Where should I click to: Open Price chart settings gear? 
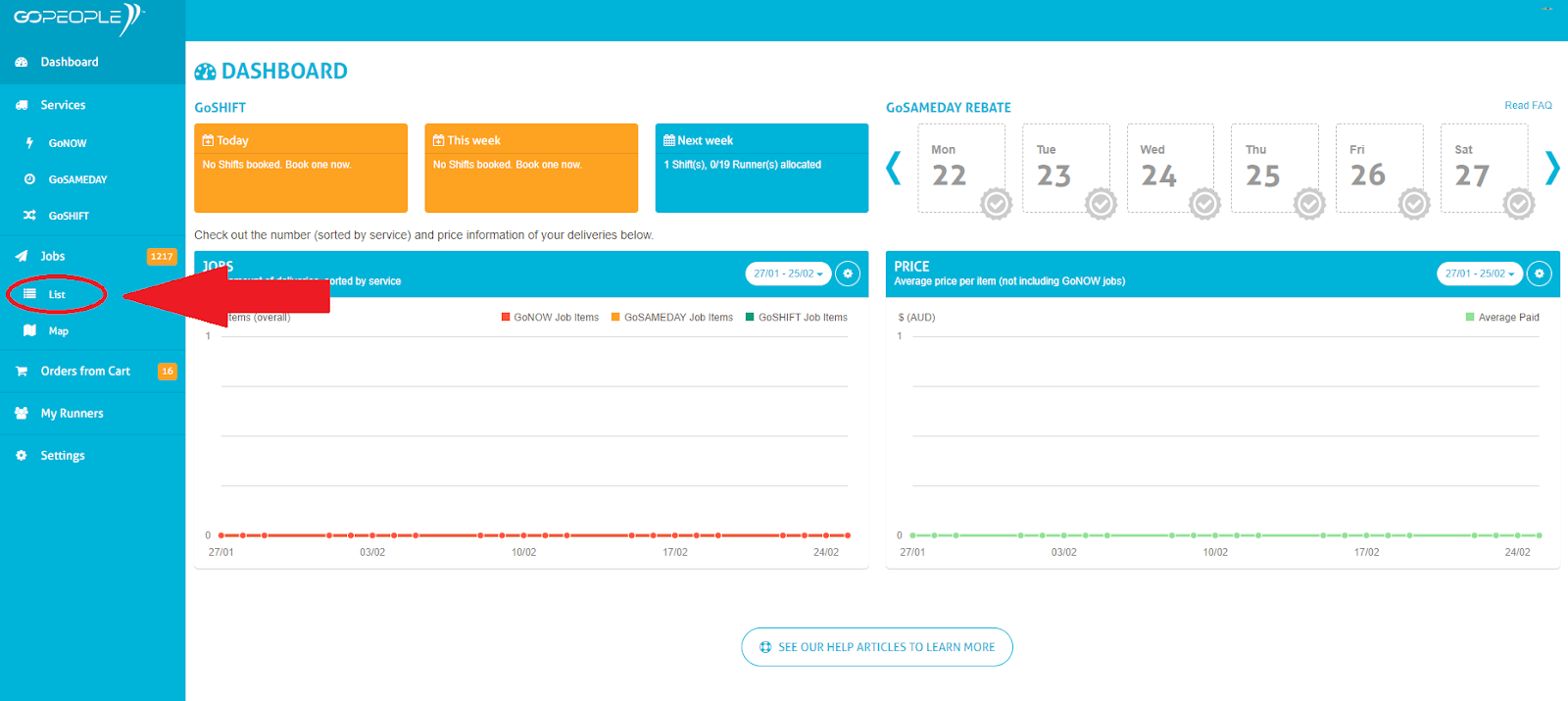(x=1540, y=274)
